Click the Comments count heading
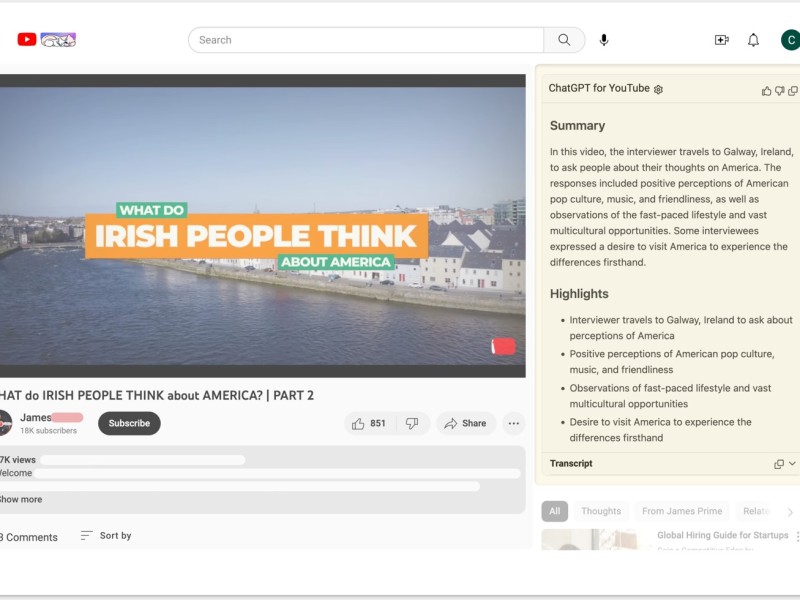 click(x=29, y=537)
